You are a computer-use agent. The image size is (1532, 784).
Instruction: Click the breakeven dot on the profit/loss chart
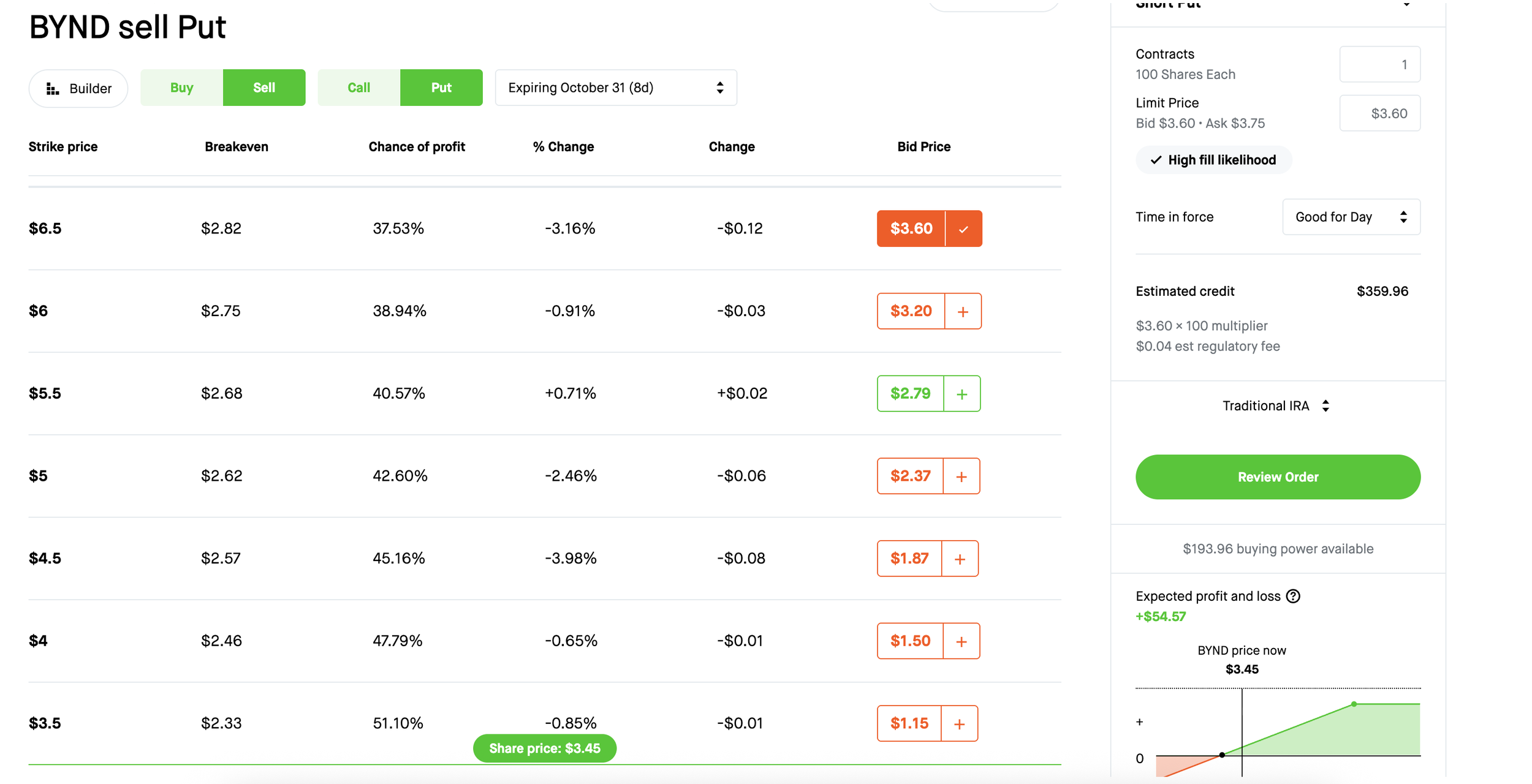click(x=1222, y=755)
